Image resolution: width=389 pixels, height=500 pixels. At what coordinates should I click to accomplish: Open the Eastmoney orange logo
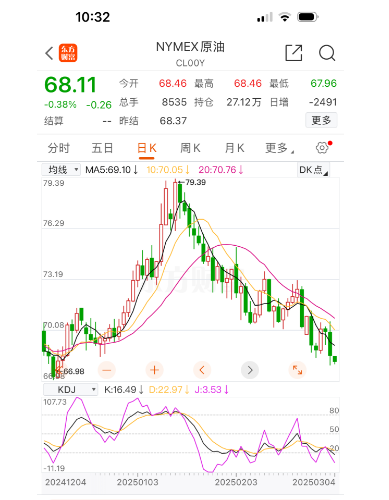68,53
